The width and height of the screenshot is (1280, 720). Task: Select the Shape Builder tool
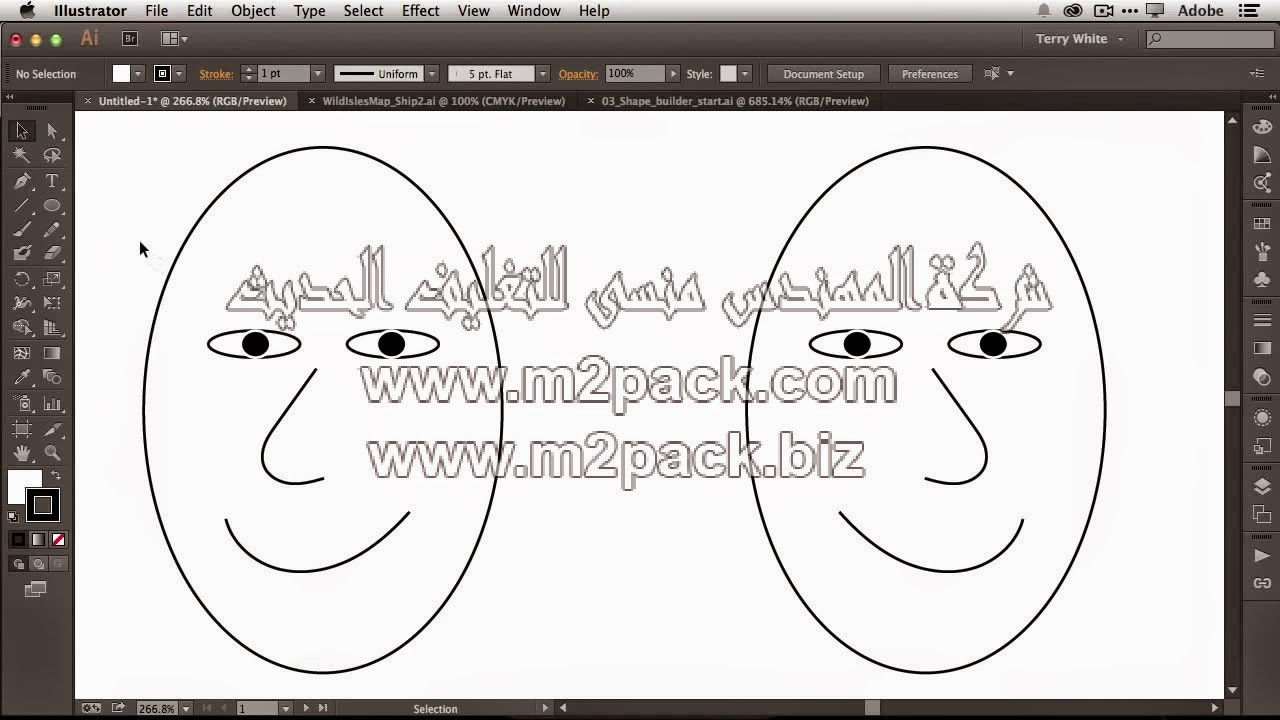[21, 327]
